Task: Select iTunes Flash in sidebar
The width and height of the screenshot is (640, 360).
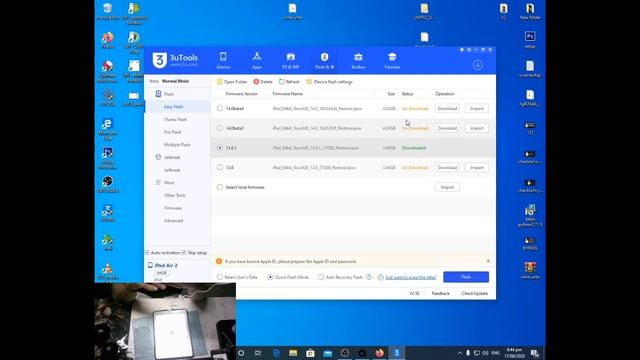Action: 176,119
